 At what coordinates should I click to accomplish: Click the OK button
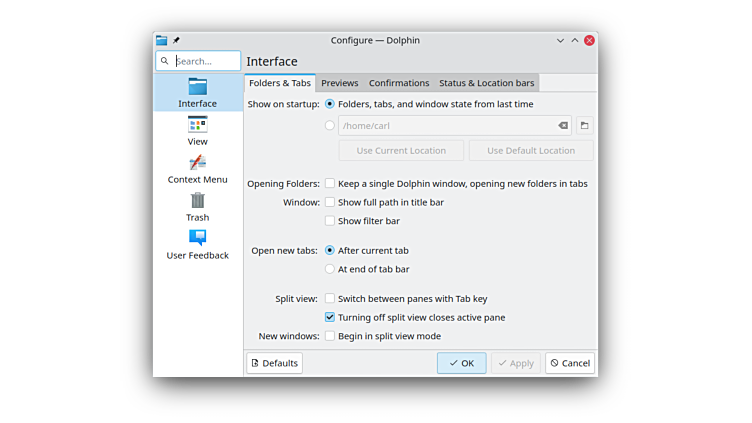(x=461, y=363)
